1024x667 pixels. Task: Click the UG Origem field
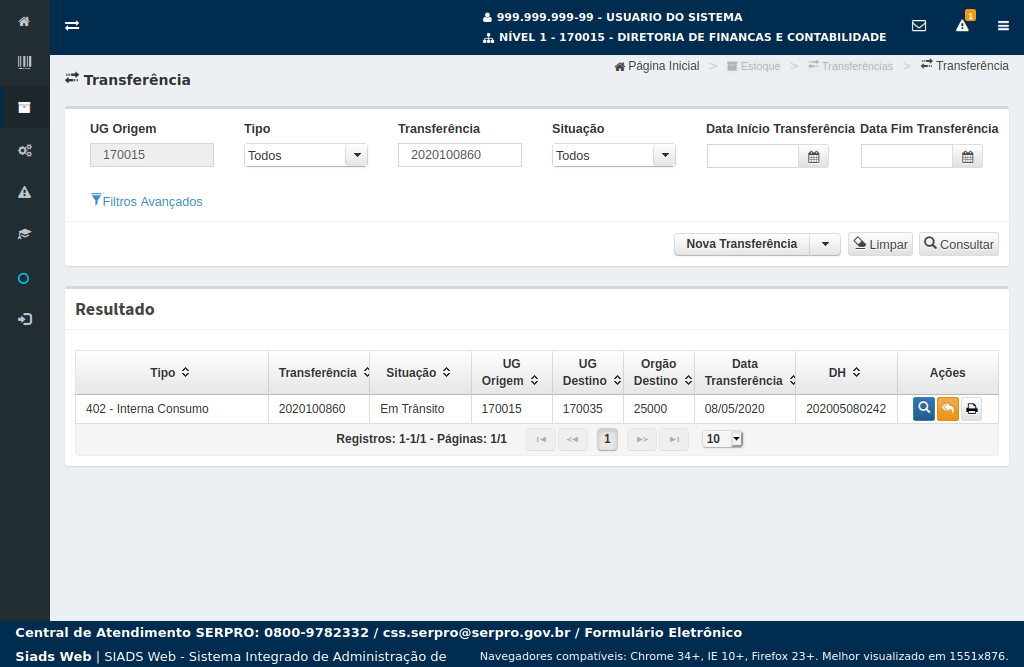tap(152, 155)
